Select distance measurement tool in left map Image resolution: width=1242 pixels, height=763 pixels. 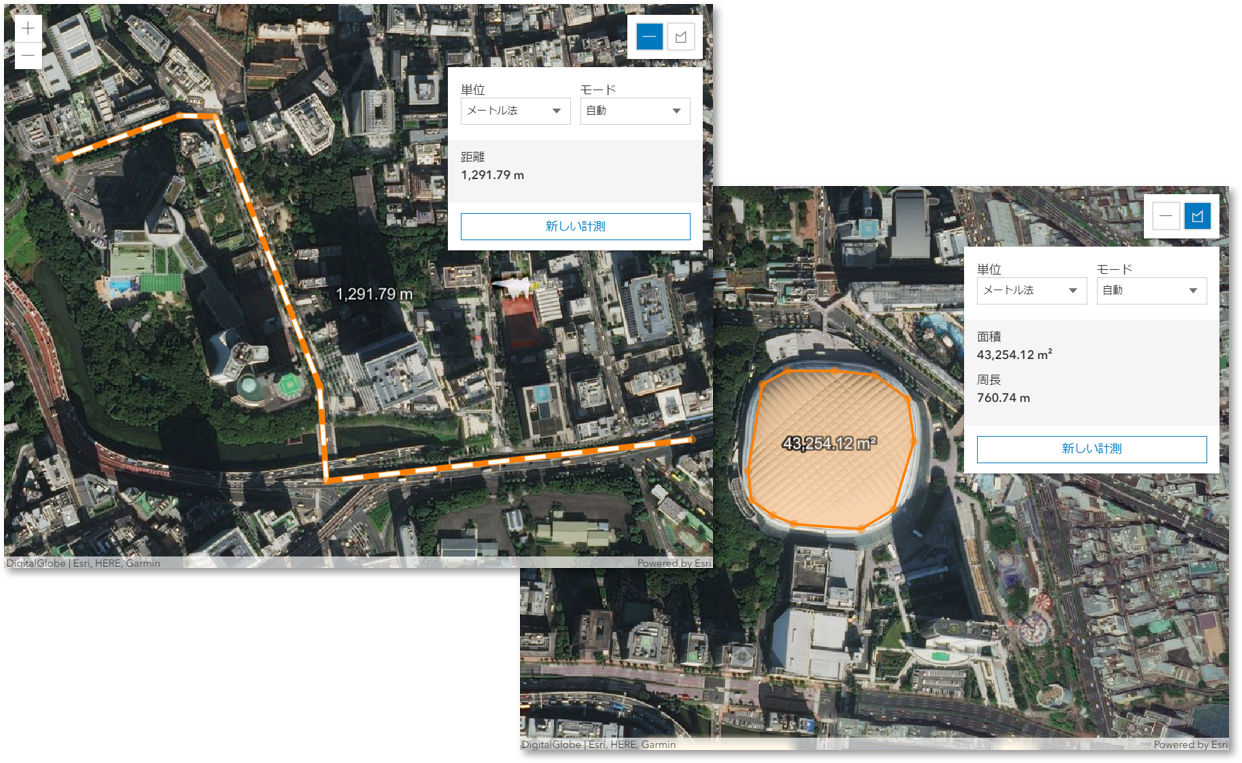[650, 37]
